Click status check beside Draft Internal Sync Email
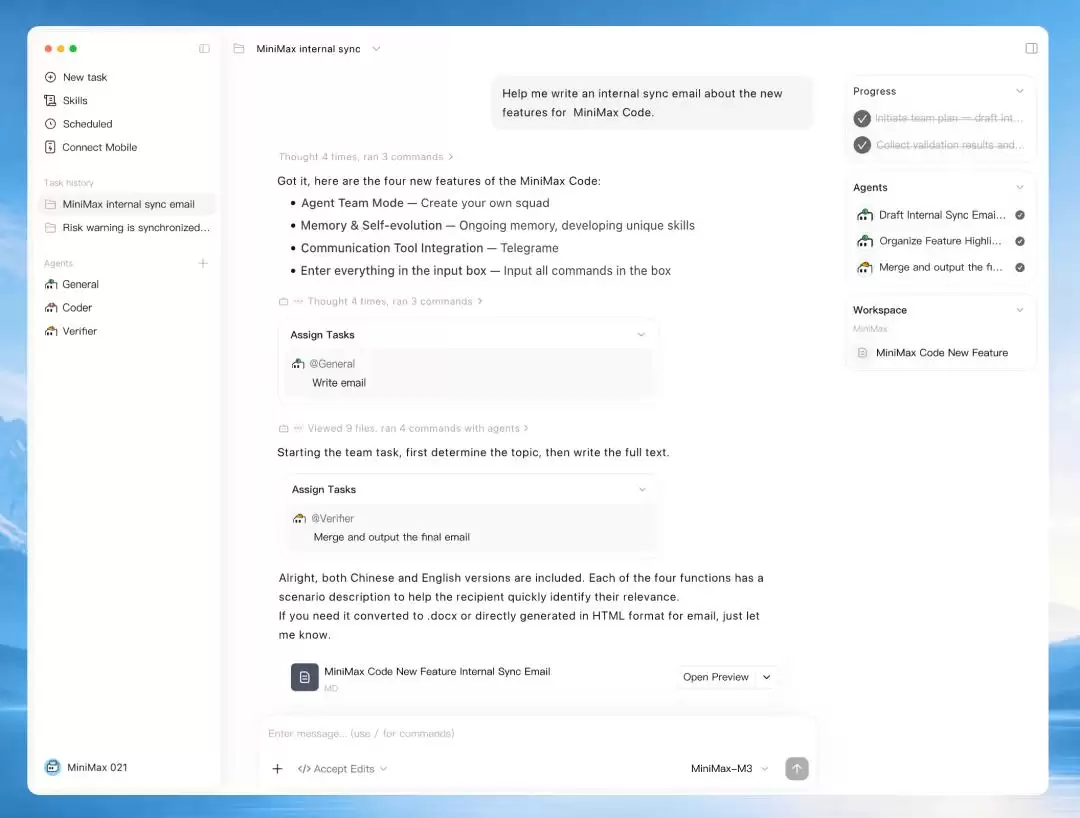1080x818 pixels. 1020,215
